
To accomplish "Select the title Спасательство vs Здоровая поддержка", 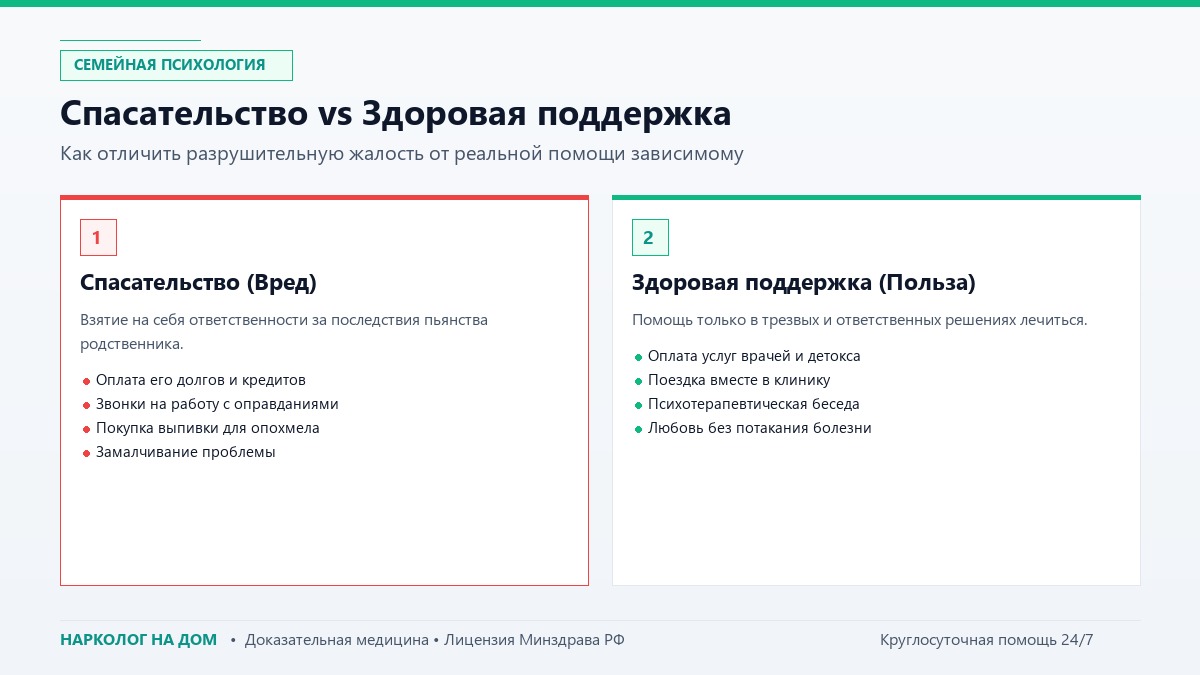I will pyautogui.click(x=396, y=113).
